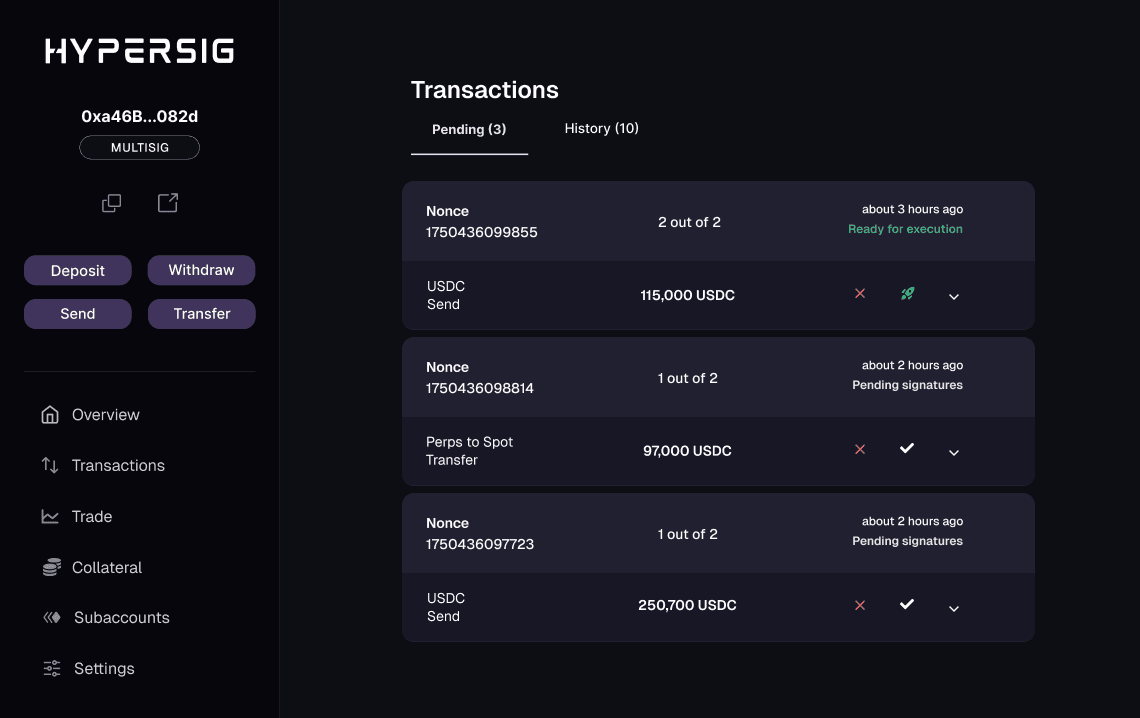Reject the Perps to Spot transfer
The image size is (1140, 718).
point(859,450)
